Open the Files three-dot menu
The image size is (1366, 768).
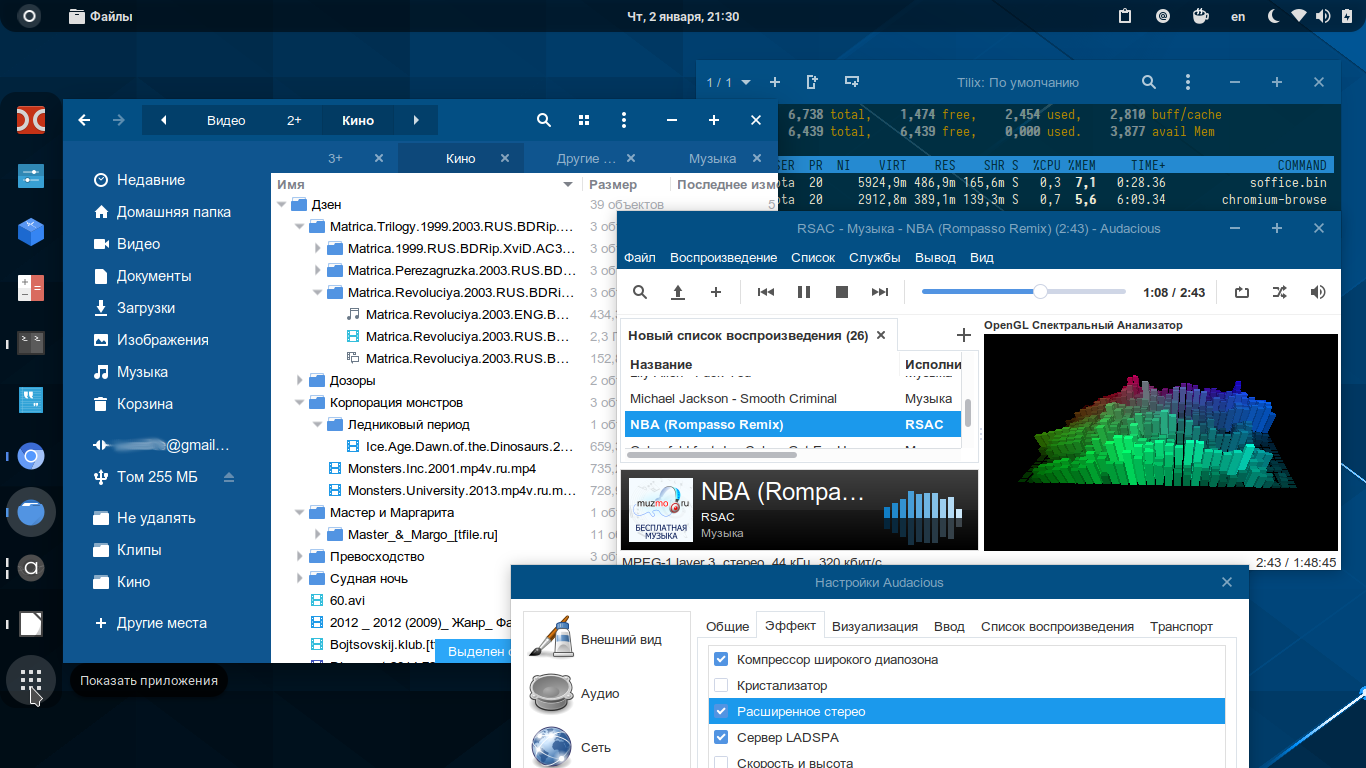click(624, 120)
